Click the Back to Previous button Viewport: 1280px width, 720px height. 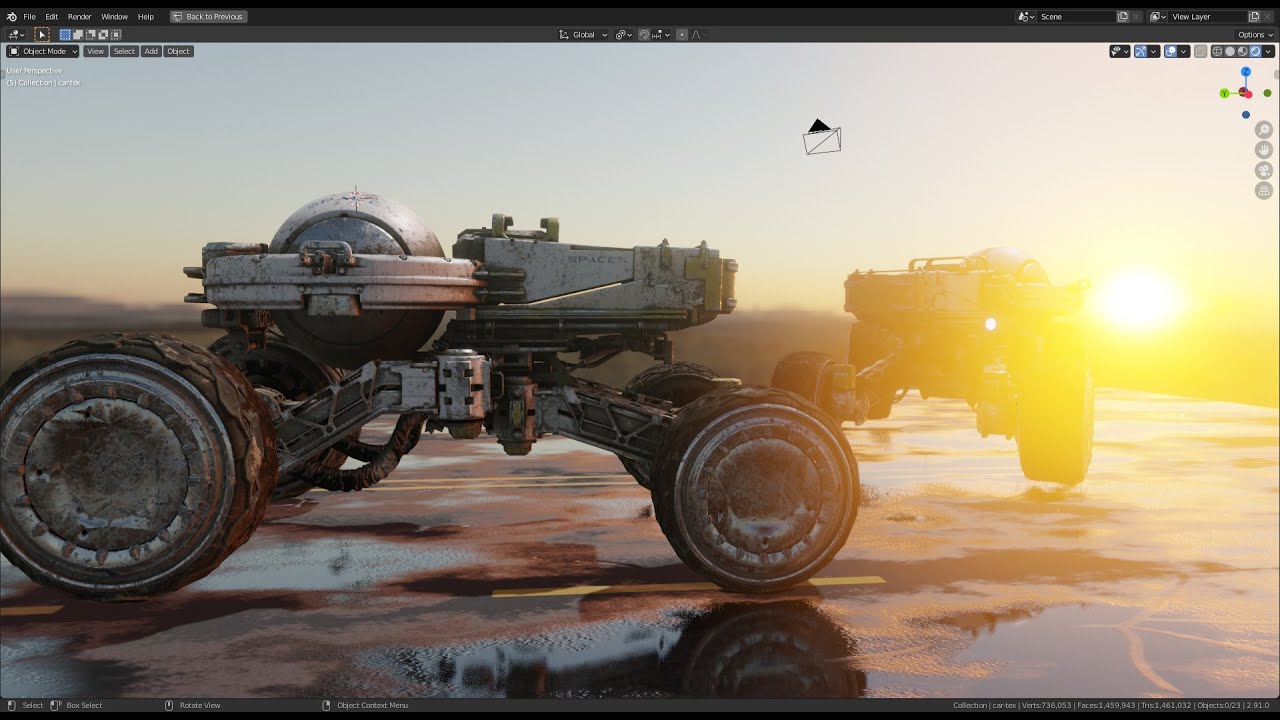click(209, 17)
